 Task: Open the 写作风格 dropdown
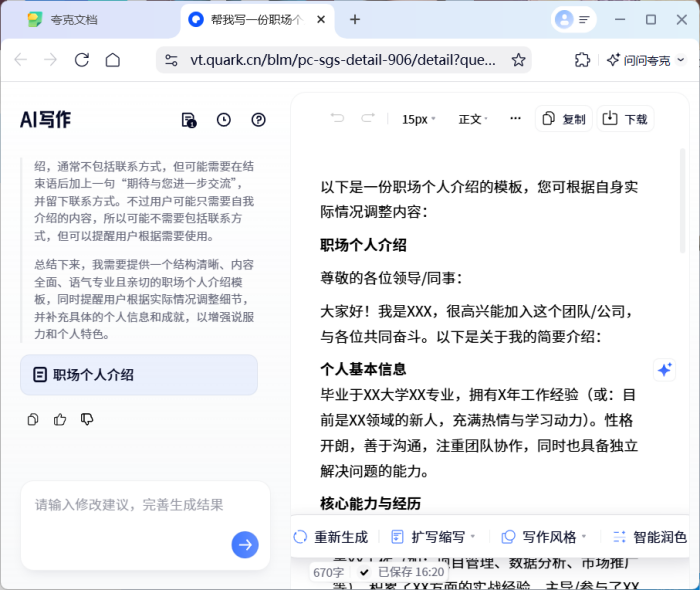(544, 537)
